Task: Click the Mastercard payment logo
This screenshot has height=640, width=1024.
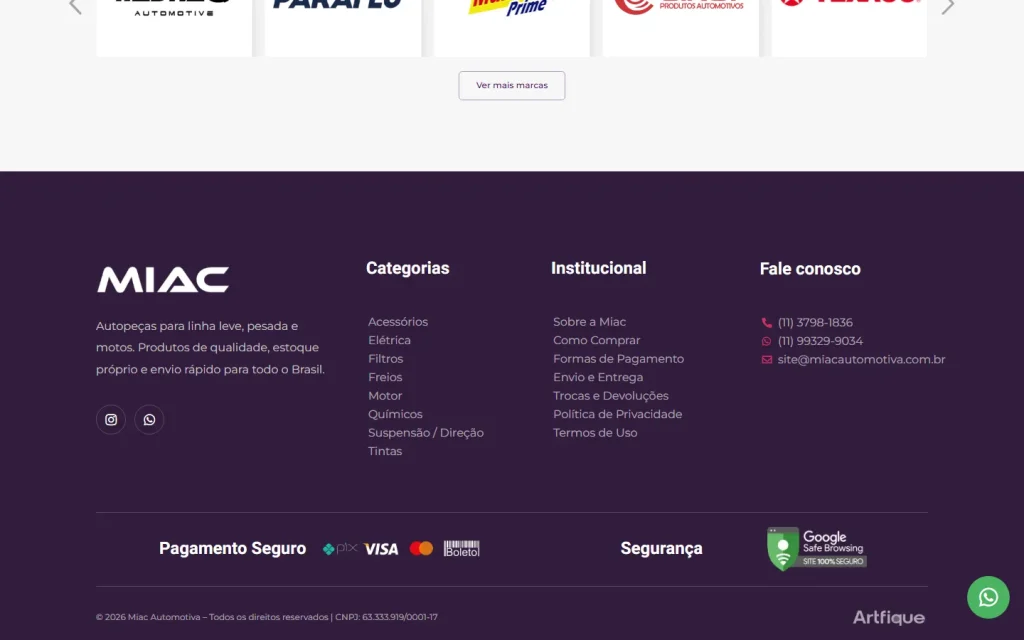Action: click(x=421, y=549)
